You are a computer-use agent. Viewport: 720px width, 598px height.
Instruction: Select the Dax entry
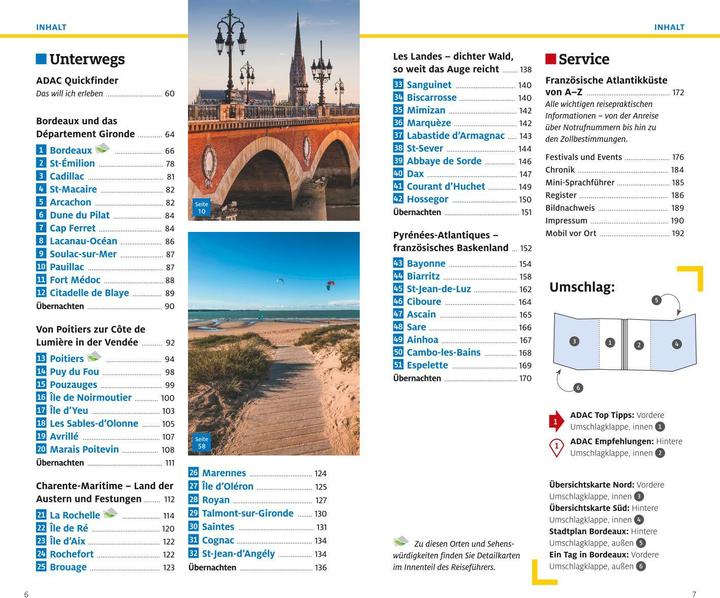pos(462,174)
